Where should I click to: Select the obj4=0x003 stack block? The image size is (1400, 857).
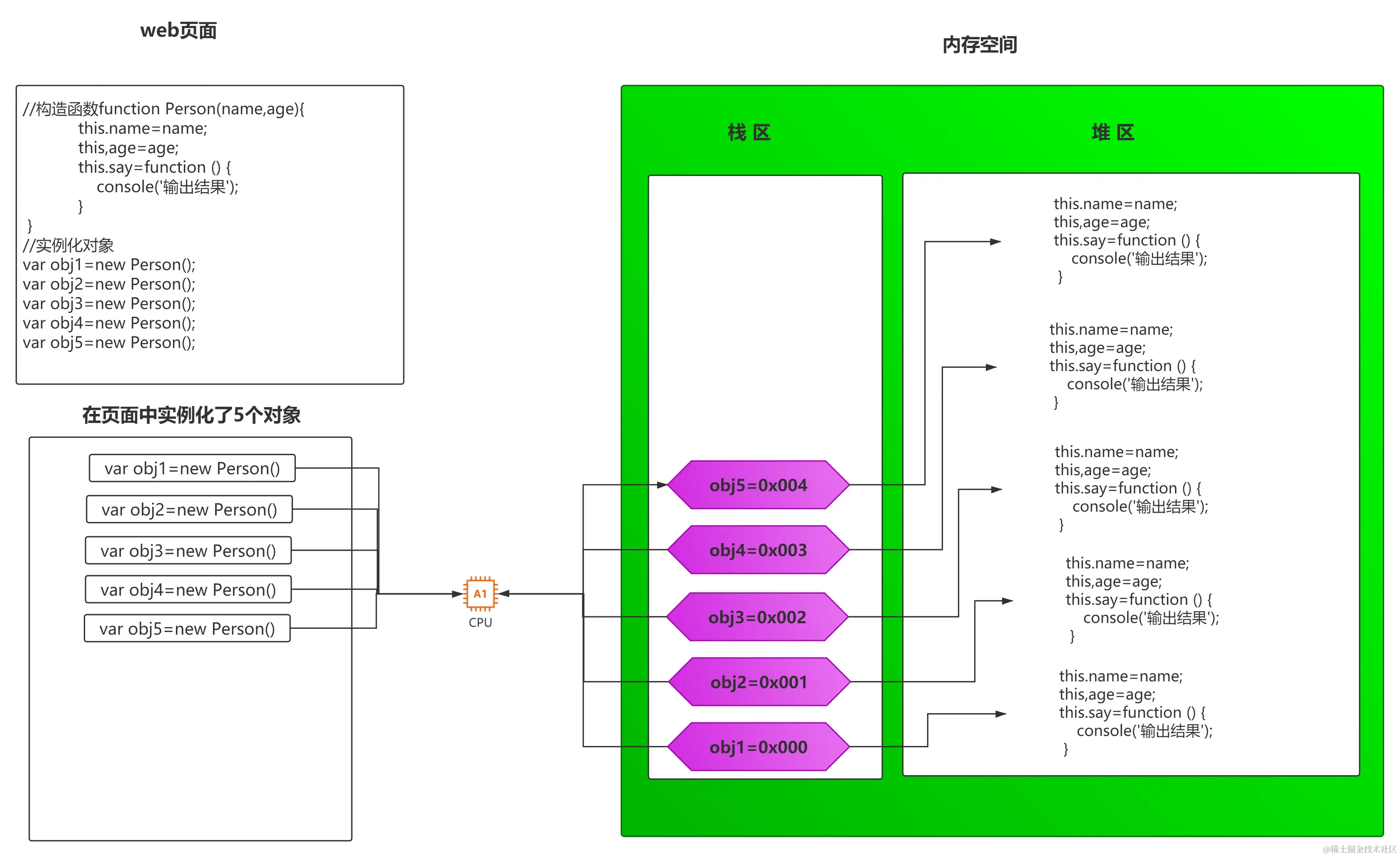point(758,550)
